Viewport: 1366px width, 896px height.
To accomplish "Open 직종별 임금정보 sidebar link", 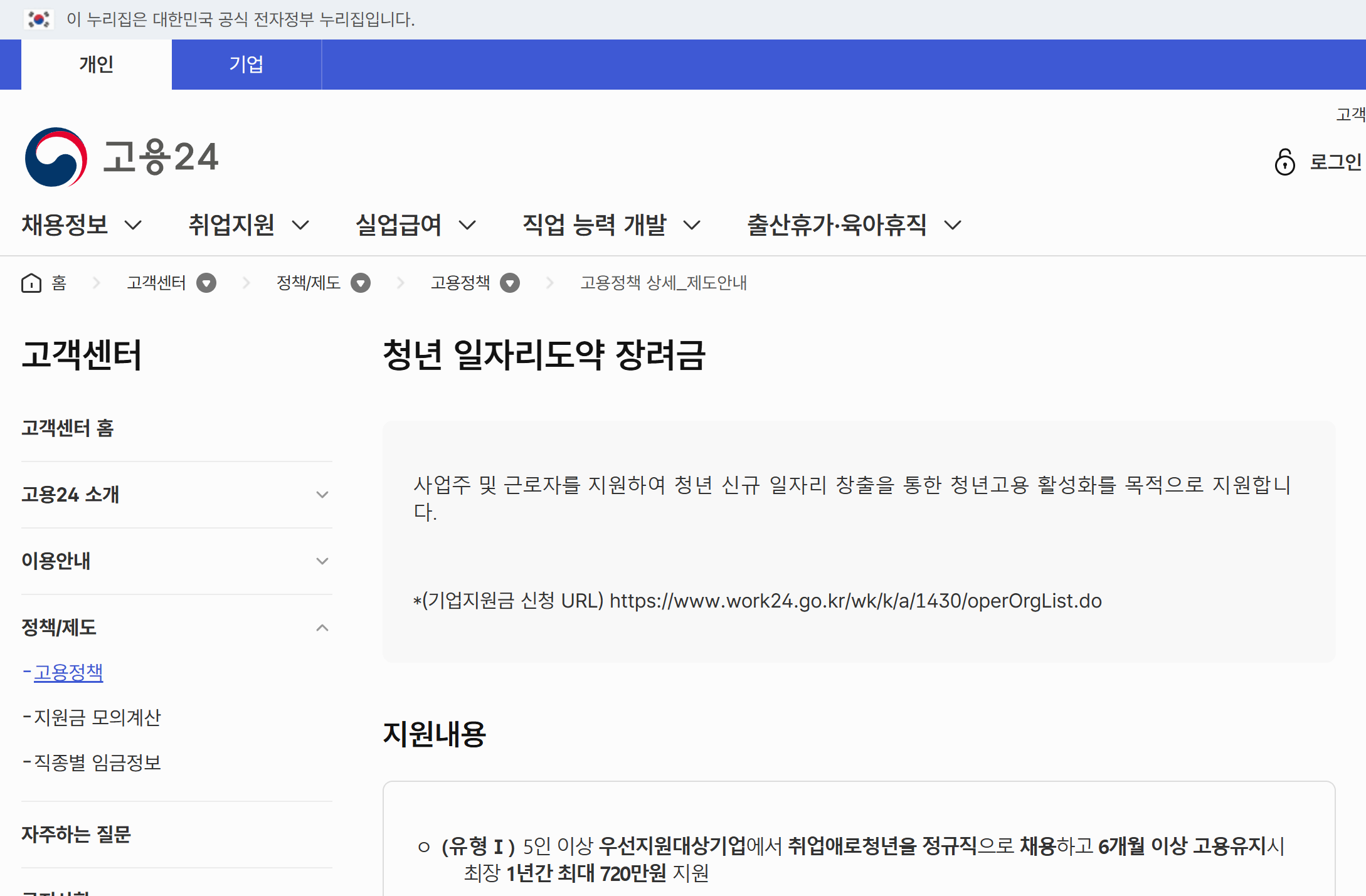I will pos(97,762).
